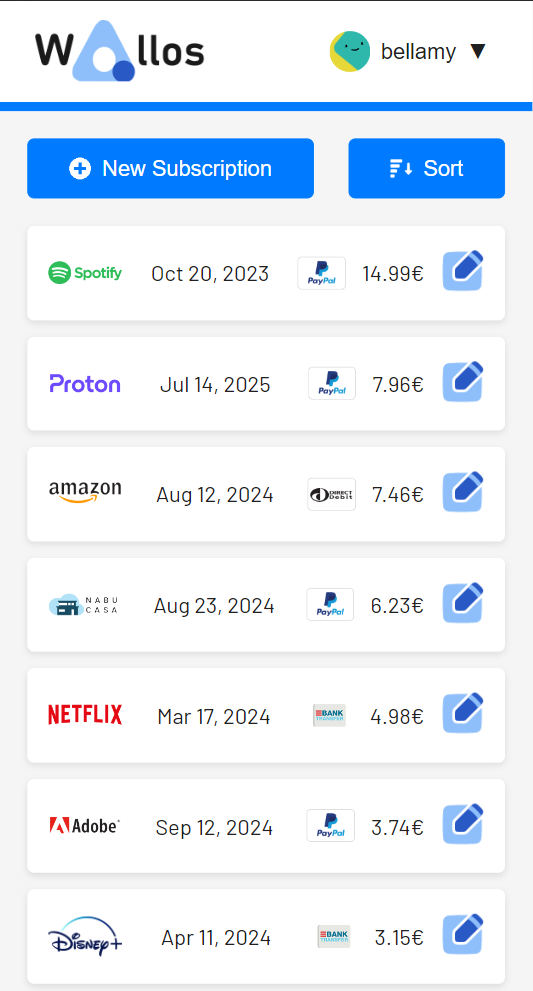Click PayPal payment icon on Spotify row
Image resolution: width=533 pixels, height=991 pixels.
[x=322, y=273]
